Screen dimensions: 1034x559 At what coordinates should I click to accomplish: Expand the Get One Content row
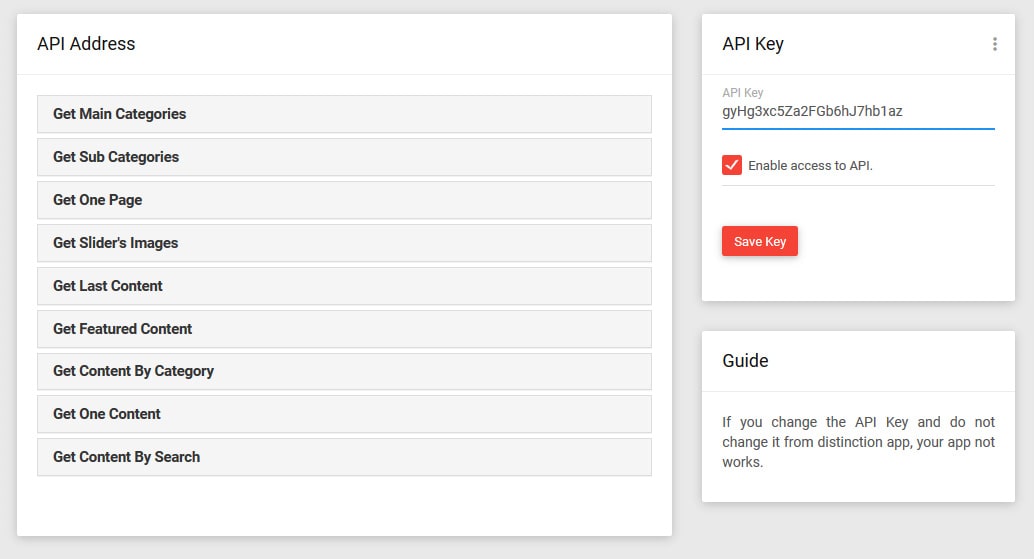point(344,414)
